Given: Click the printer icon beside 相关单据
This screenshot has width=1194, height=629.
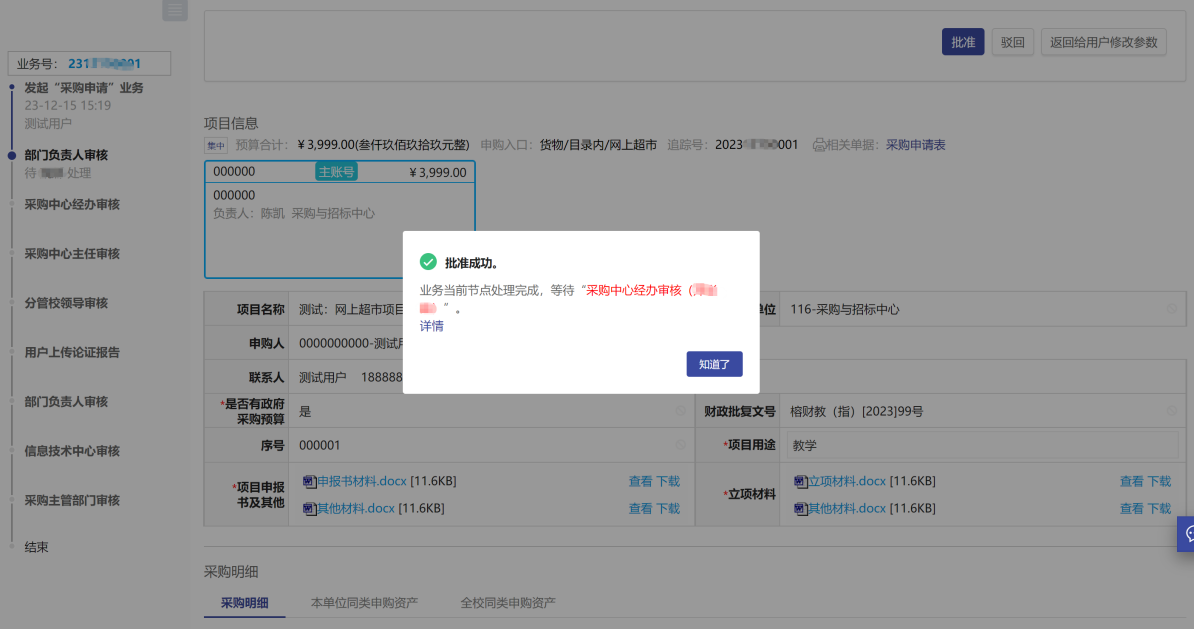Looking at the screenshot, I should (x=820, y=145).
